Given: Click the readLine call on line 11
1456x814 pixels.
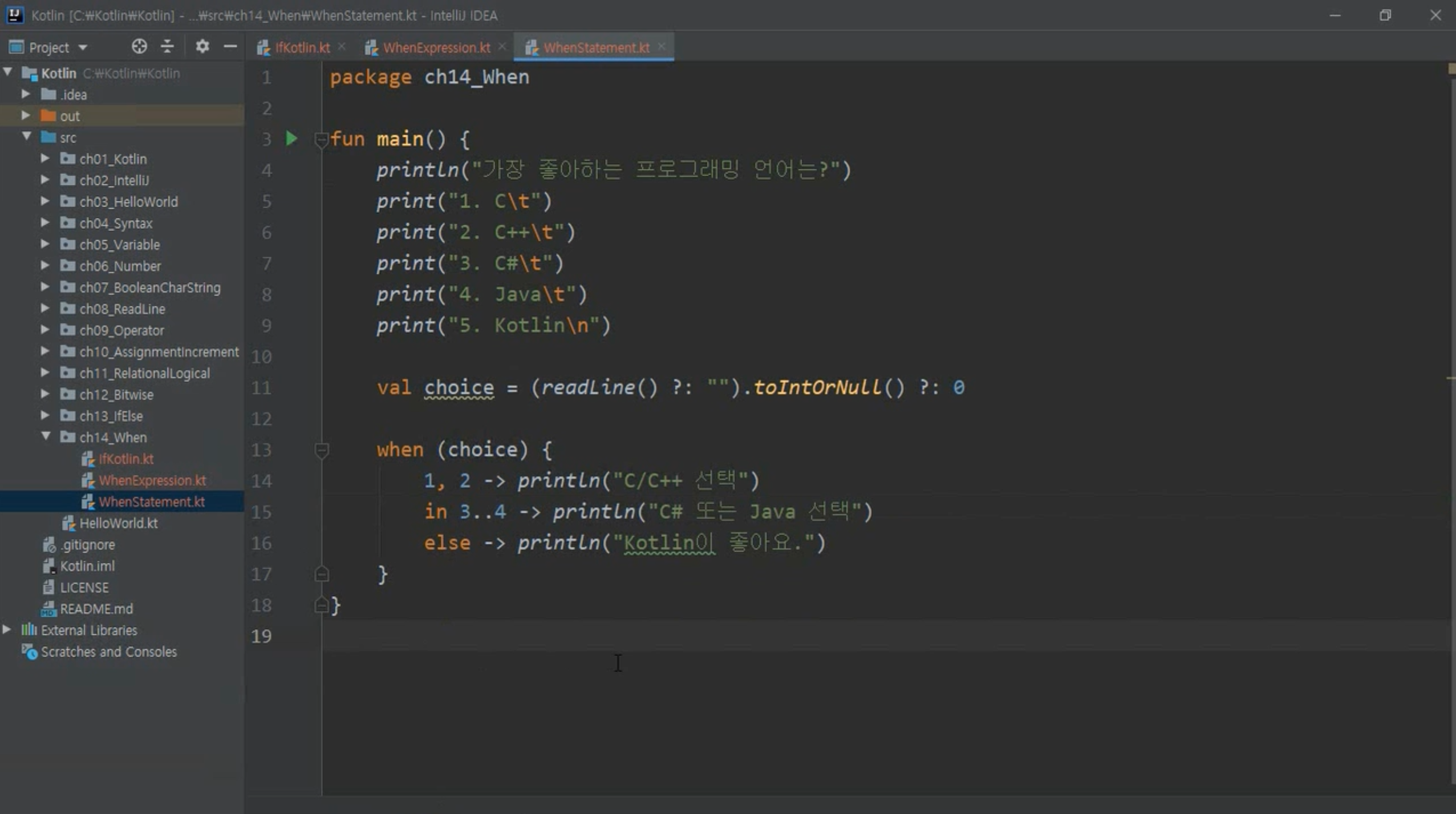Looking at the screenshot, I should (587, 388).
